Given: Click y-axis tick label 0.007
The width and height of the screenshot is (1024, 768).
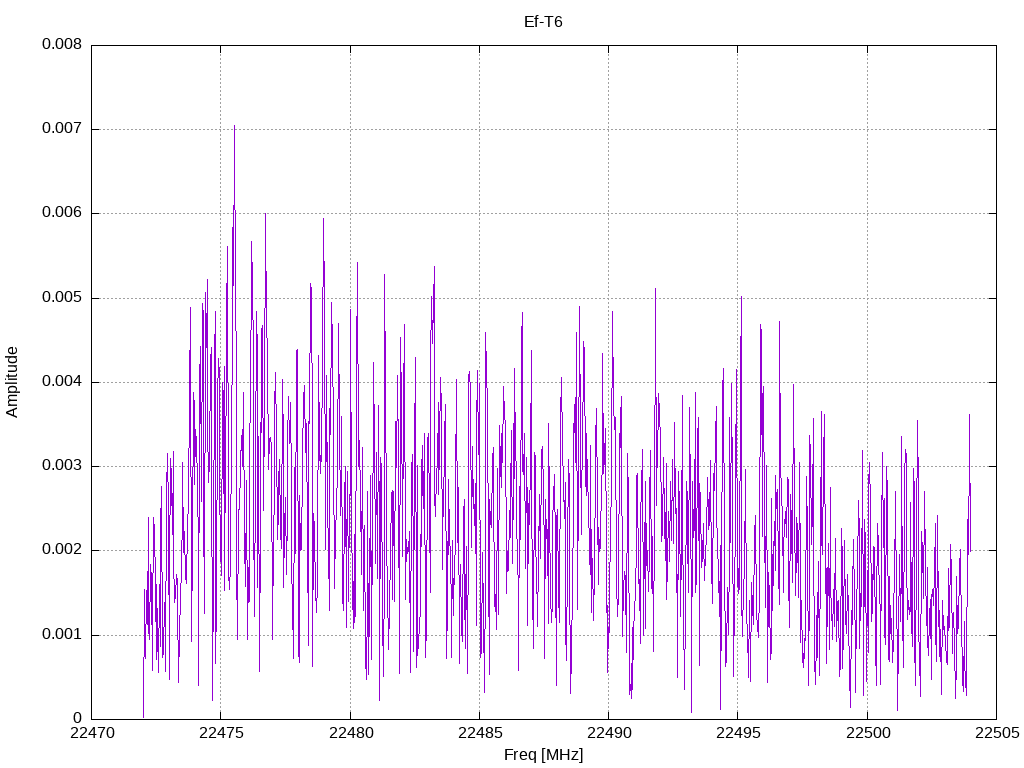Looking at the screenshot, I should coord(62,129).
